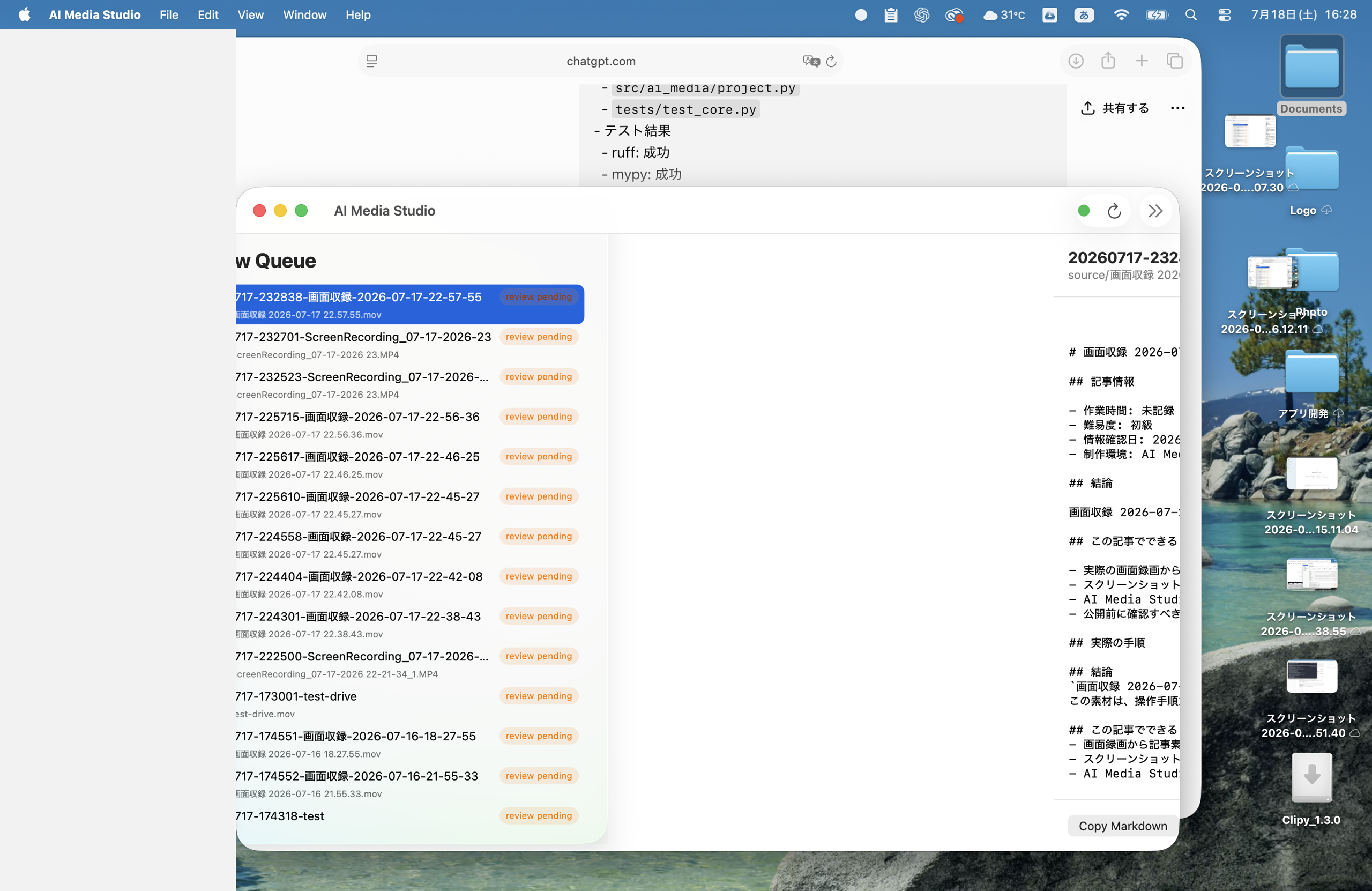Click the chatgpt.com address field
Screen dimensions: 1372x891
pos(601,61)
